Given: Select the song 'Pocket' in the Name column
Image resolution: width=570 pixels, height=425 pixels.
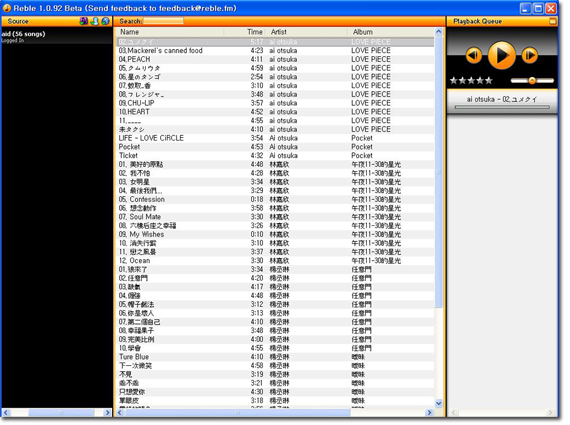Looking at the screenshot, I should tap(129, 147).
